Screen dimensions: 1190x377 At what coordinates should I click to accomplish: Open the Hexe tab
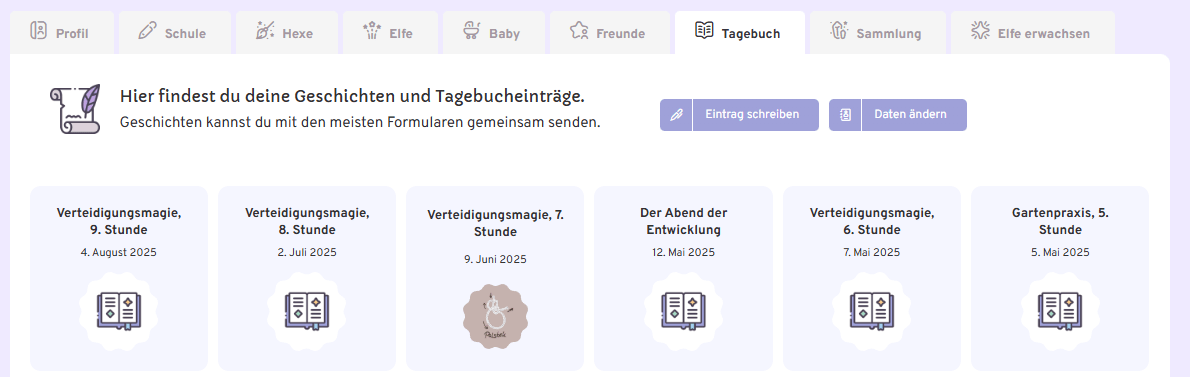point(287,33)
